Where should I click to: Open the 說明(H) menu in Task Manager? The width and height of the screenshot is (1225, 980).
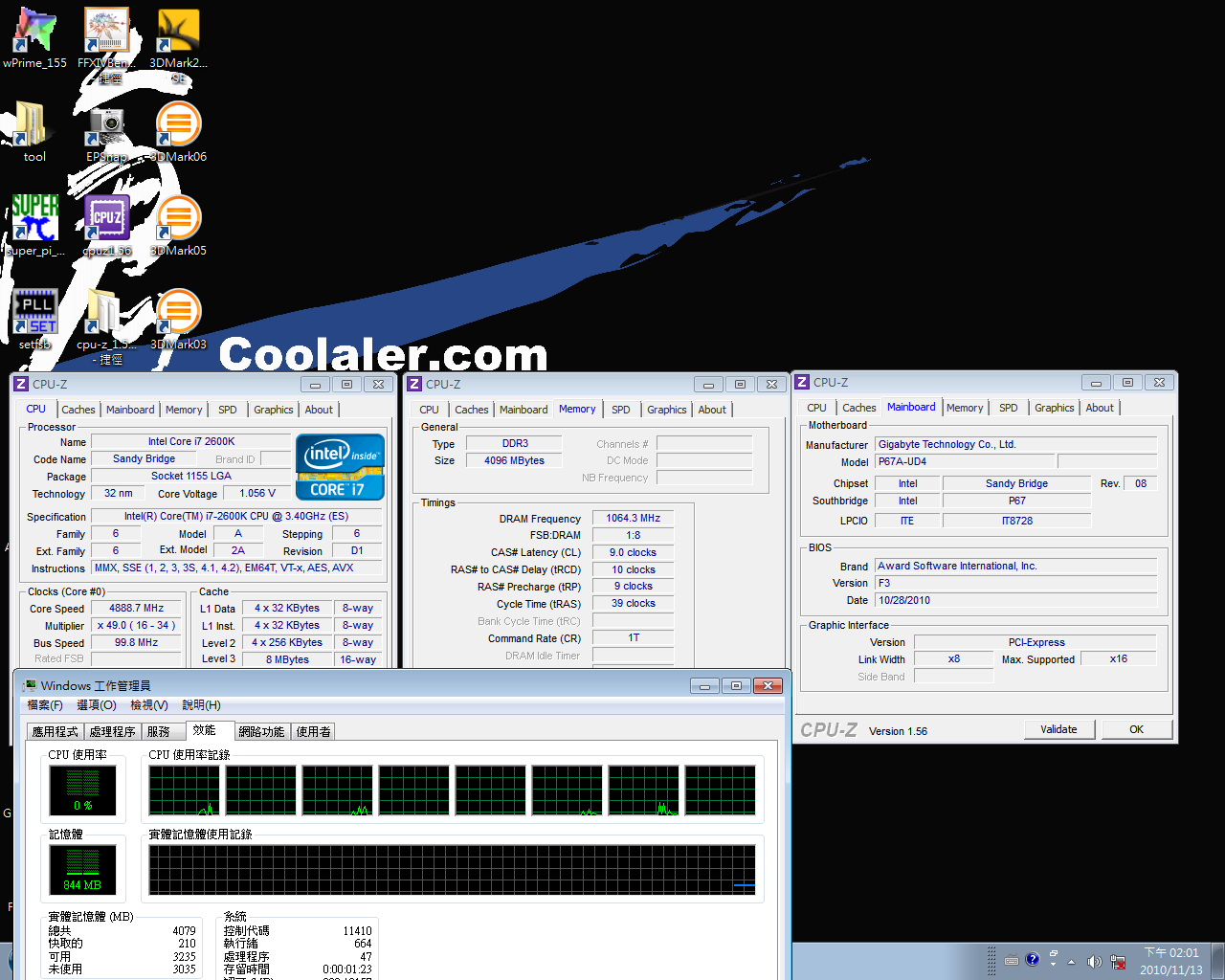pyautogui.click(x=202, y=705)
